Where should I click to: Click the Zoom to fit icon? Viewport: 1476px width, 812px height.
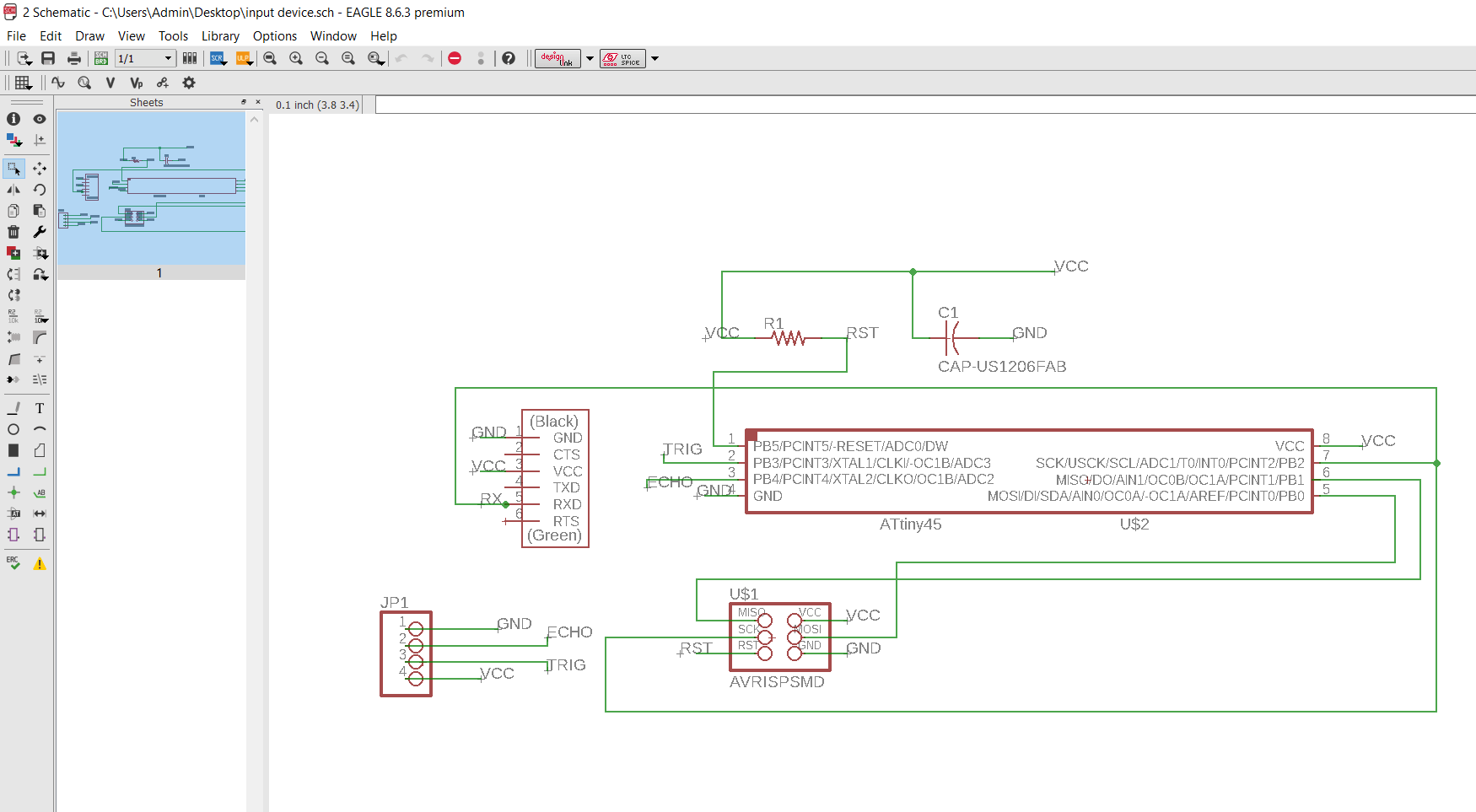coord(270,58)
